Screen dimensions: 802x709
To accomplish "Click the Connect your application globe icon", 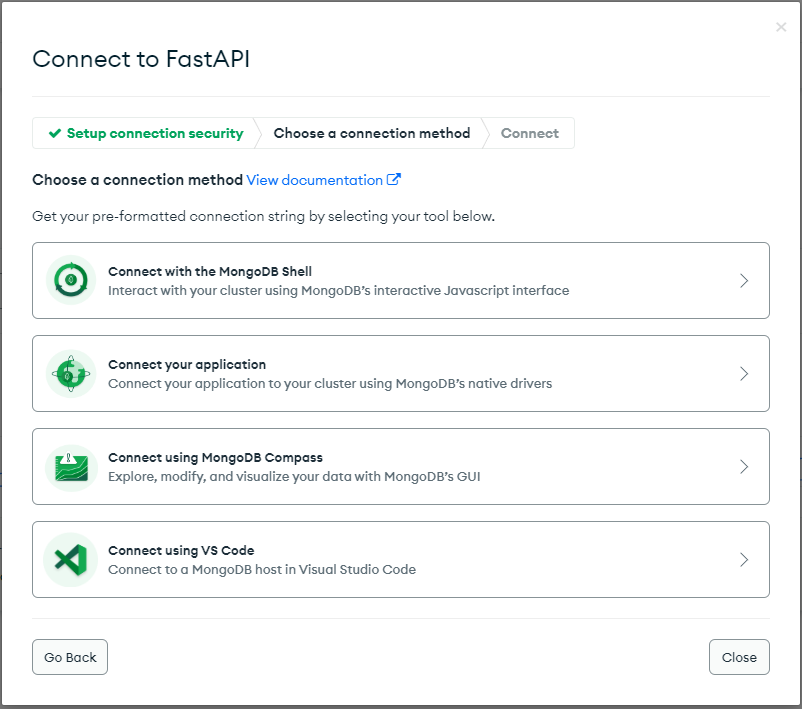I will click(x=71, y=373).
